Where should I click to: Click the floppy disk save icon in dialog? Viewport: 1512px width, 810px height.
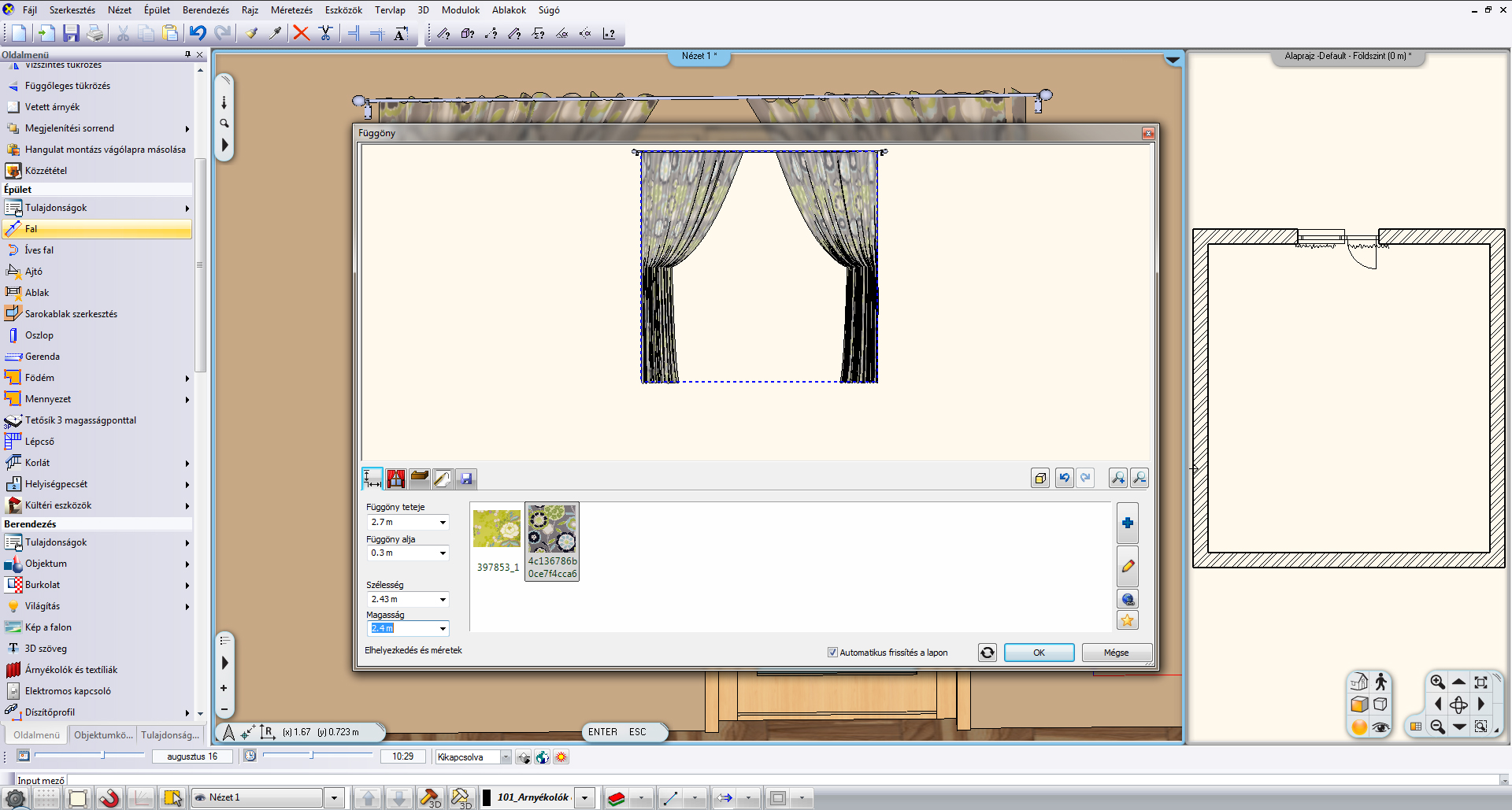pos(466,479)
